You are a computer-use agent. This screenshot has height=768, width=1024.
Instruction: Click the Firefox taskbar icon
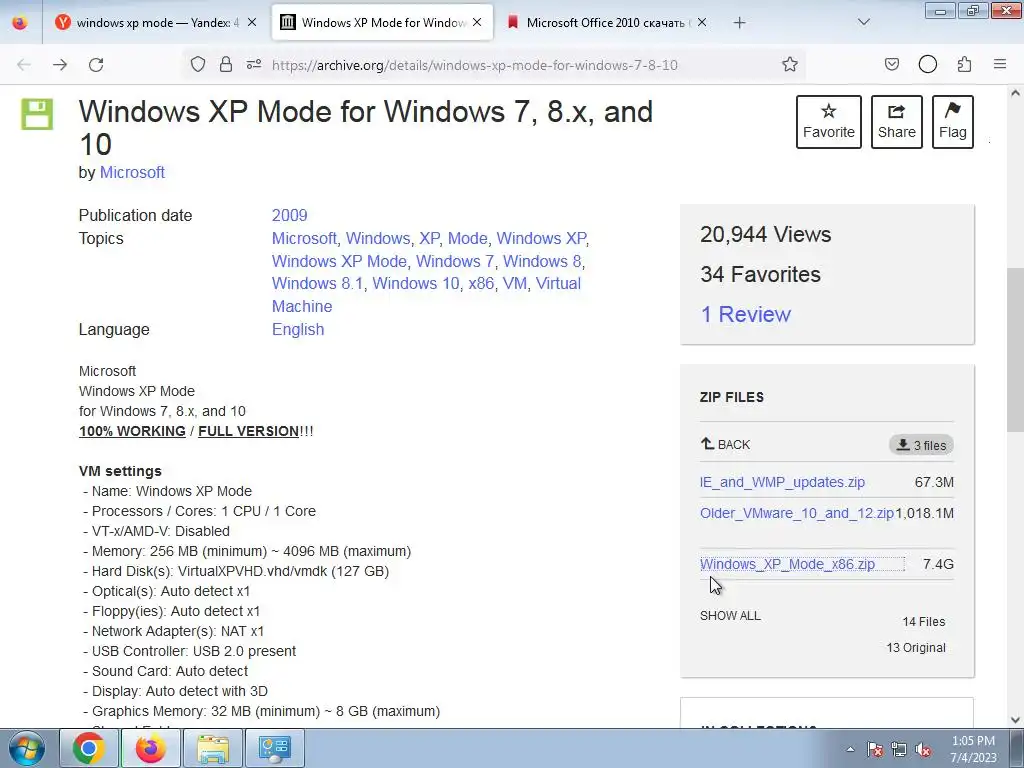[x=150, y=748]
